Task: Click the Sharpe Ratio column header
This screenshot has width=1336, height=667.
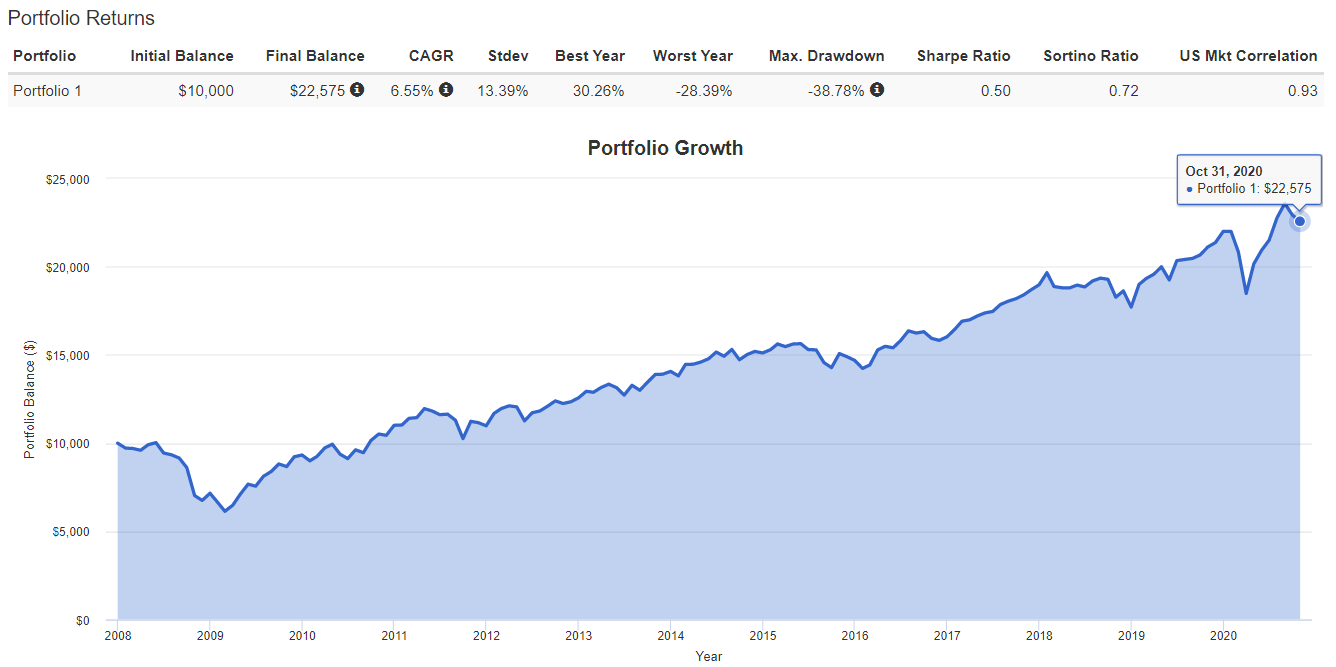Action: tap(963, 56)
